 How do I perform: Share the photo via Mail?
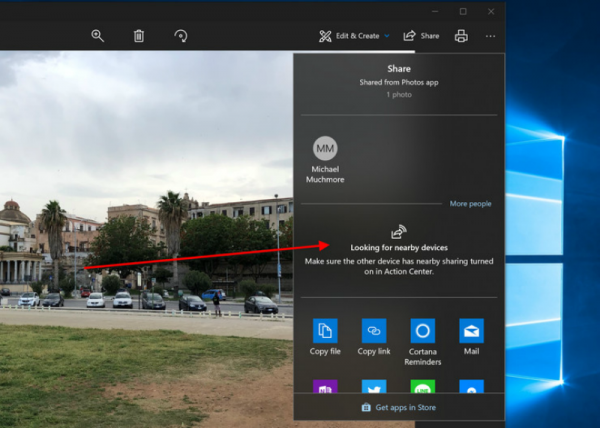coord(471,337)
